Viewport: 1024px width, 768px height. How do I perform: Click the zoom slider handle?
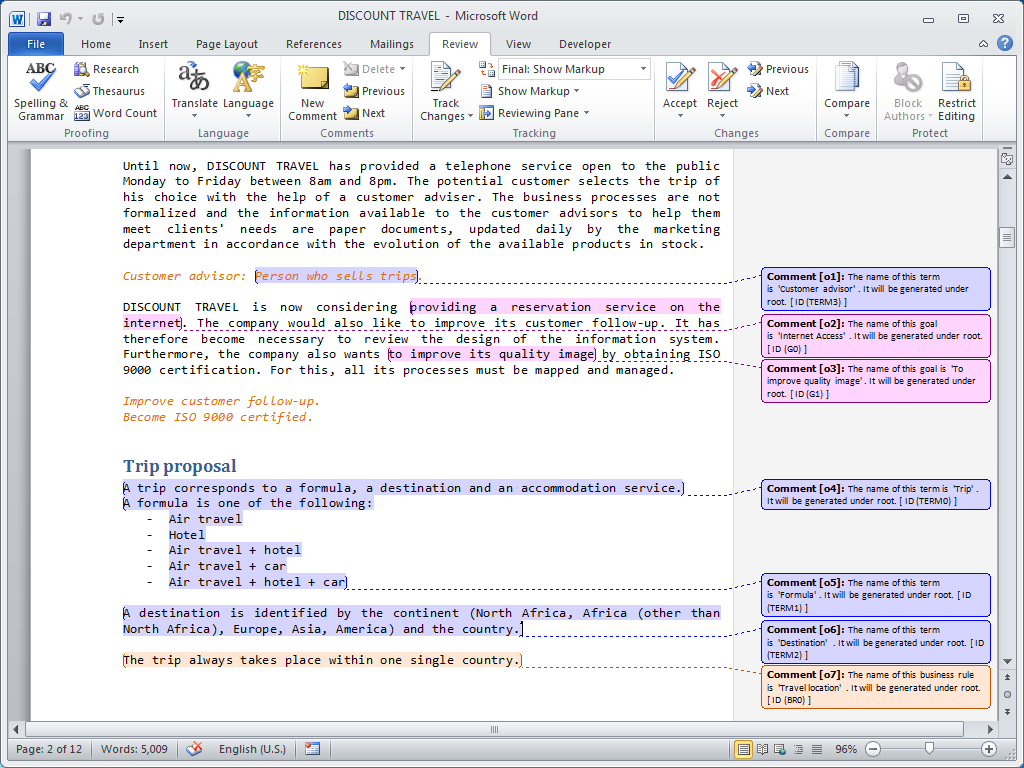(929, 748)
